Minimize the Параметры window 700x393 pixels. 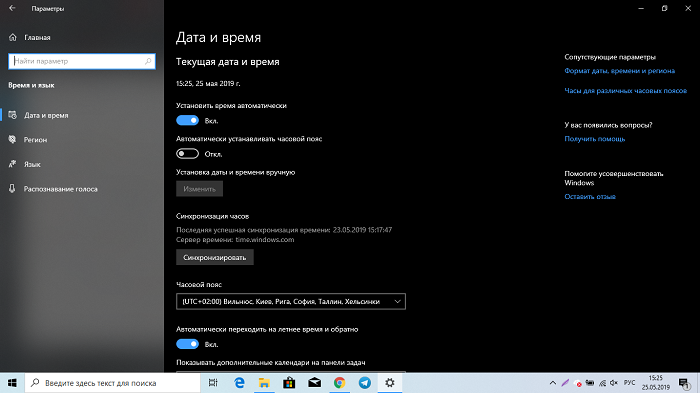(x=641, y=8)
